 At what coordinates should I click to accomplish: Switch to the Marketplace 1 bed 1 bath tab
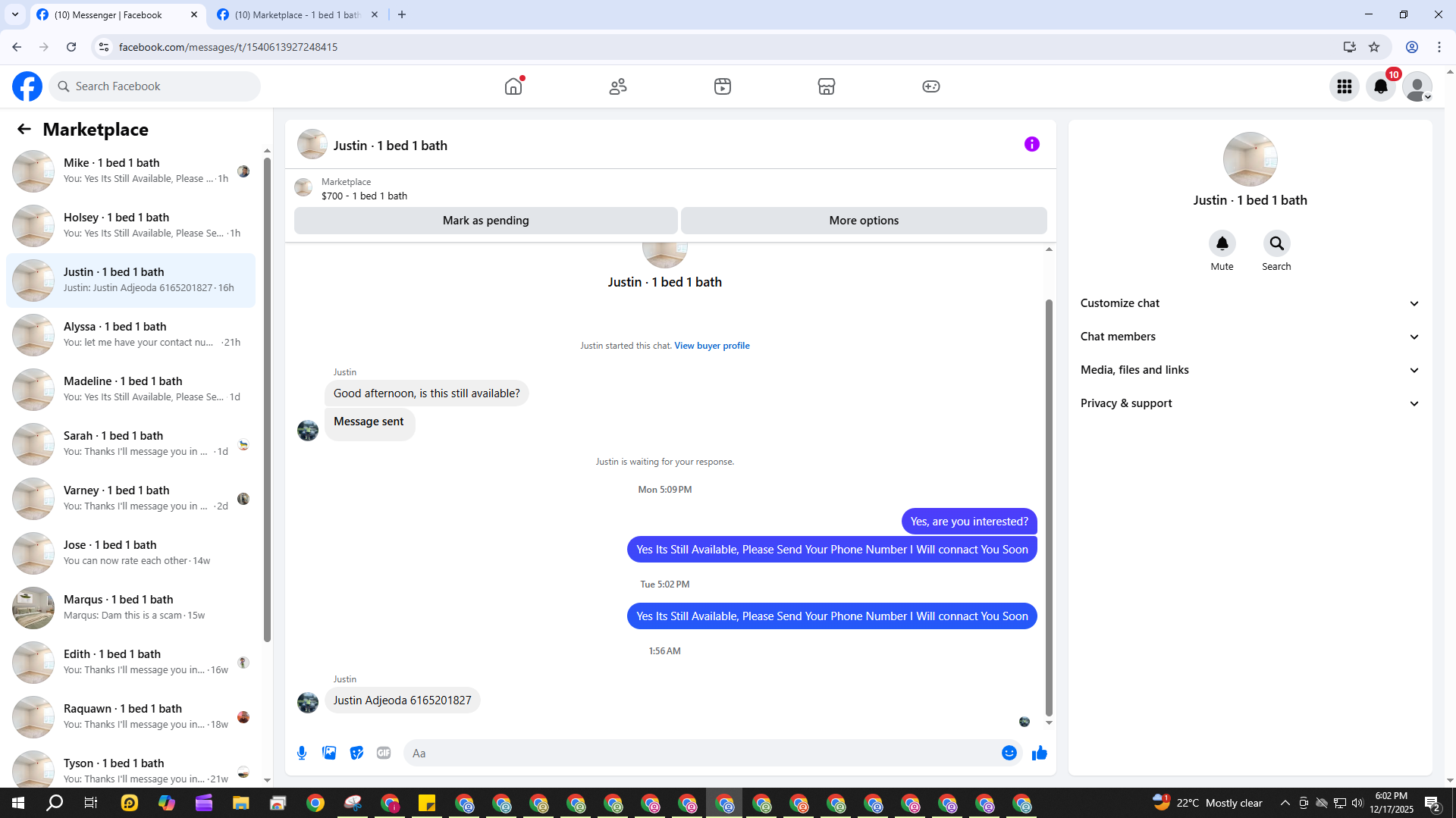pyautogui.click(x=297, y=14)
